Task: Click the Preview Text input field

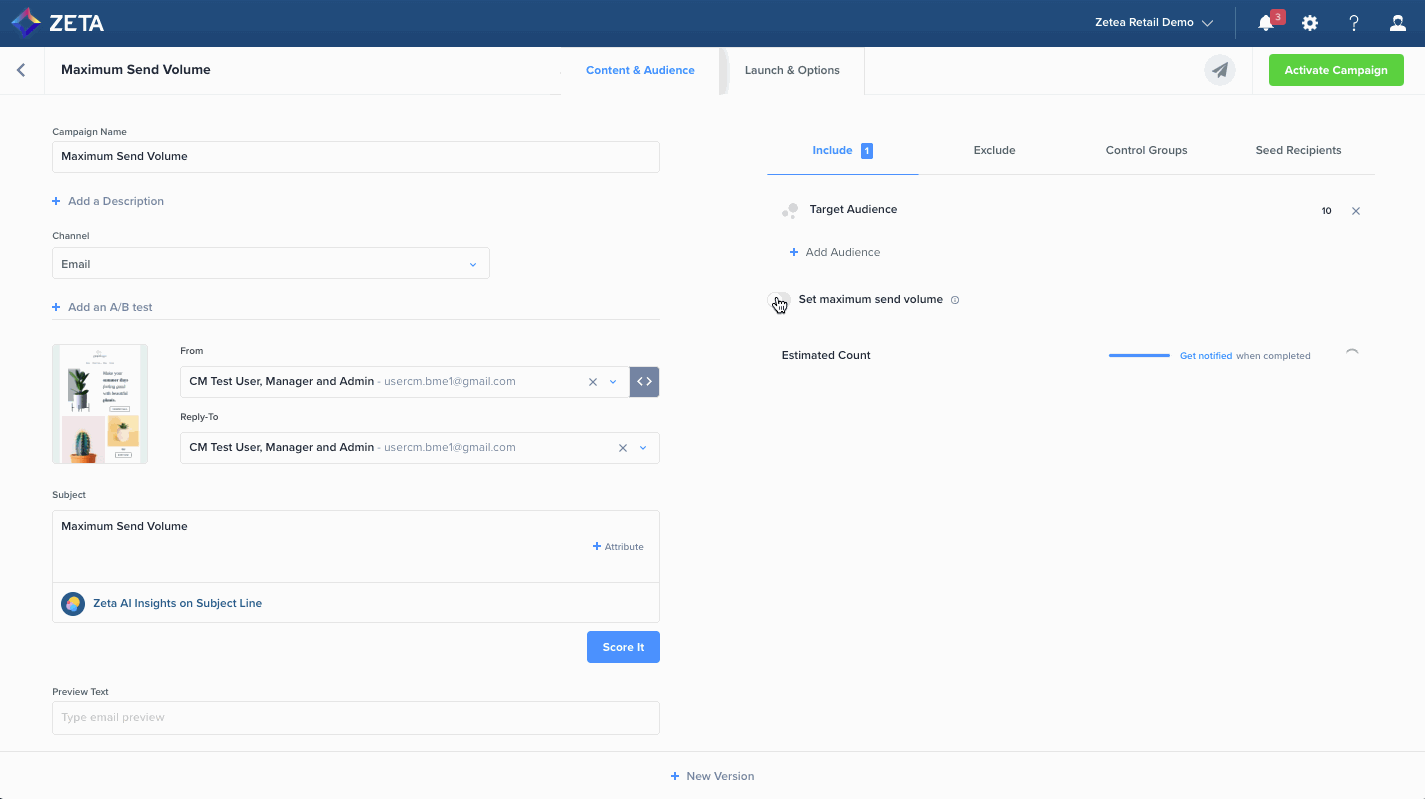Action: 355,717
